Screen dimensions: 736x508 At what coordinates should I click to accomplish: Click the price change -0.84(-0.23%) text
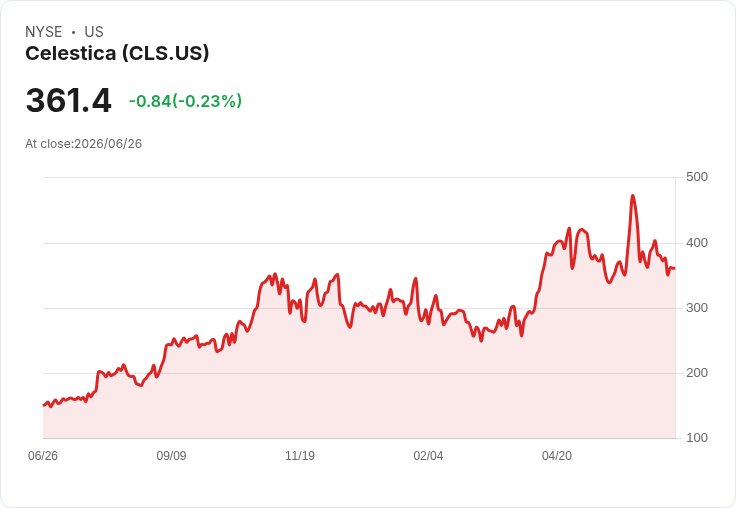[x=185, y=101]
